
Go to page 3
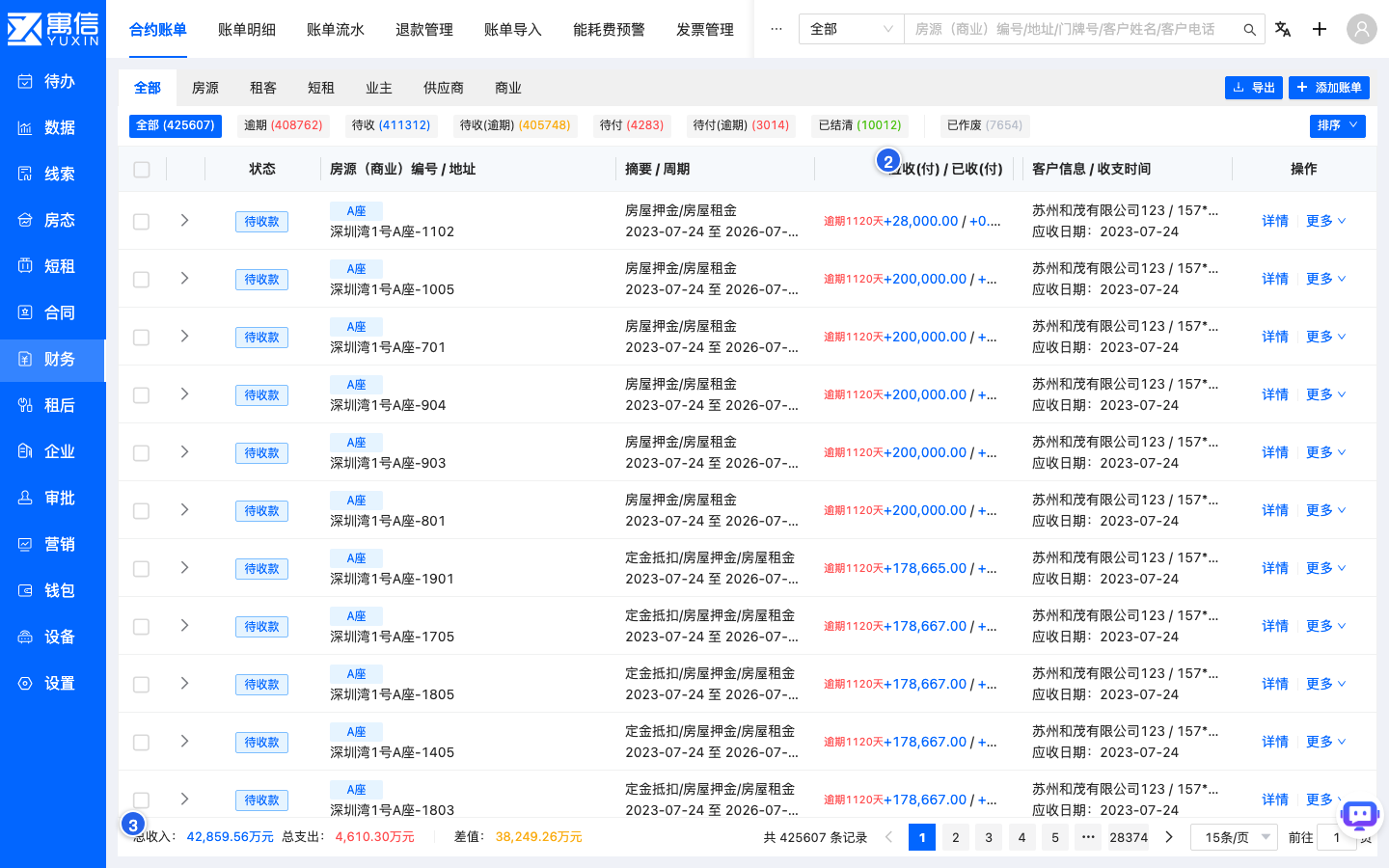(x=989, y=837)
